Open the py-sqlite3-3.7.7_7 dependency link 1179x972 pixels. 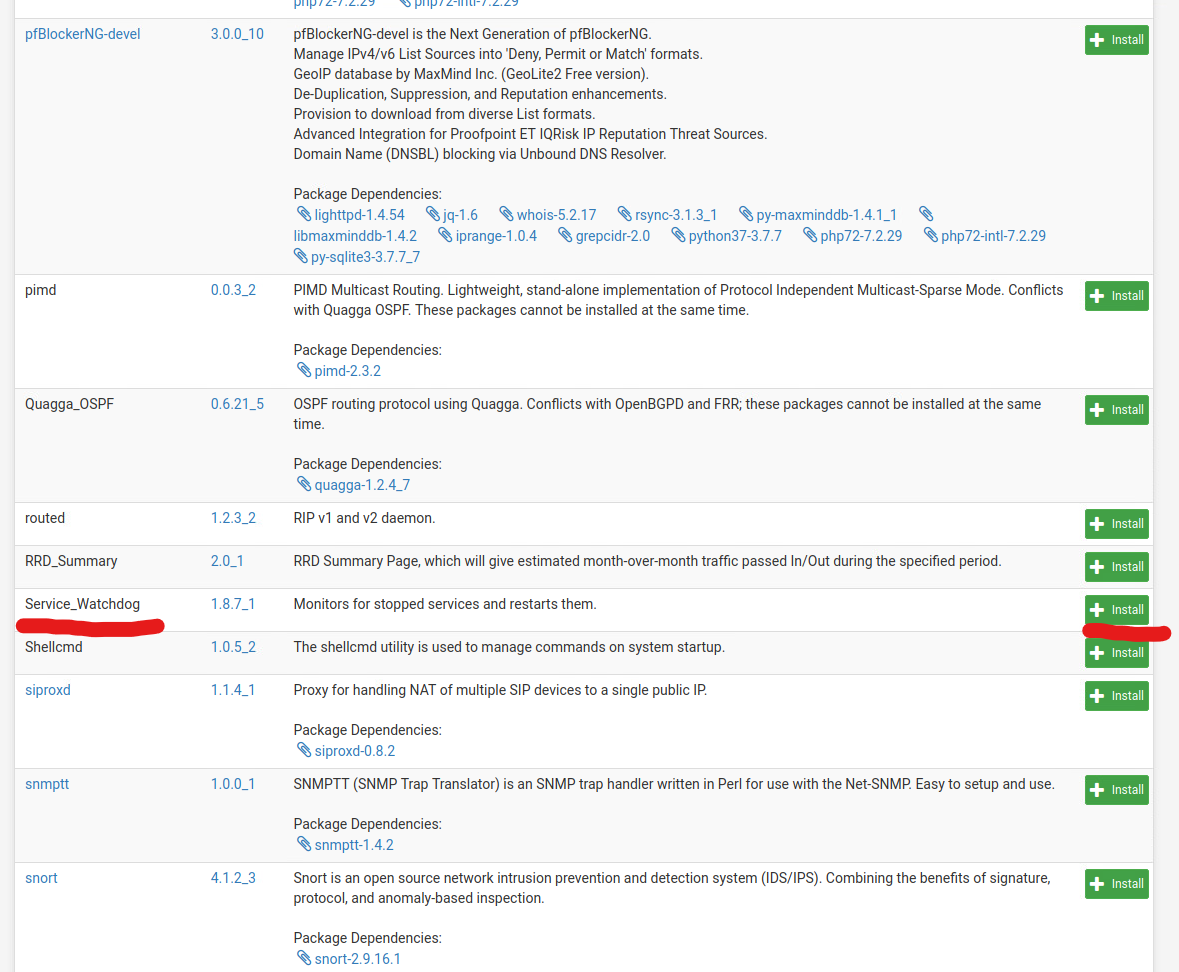click(x=365, y=257)
